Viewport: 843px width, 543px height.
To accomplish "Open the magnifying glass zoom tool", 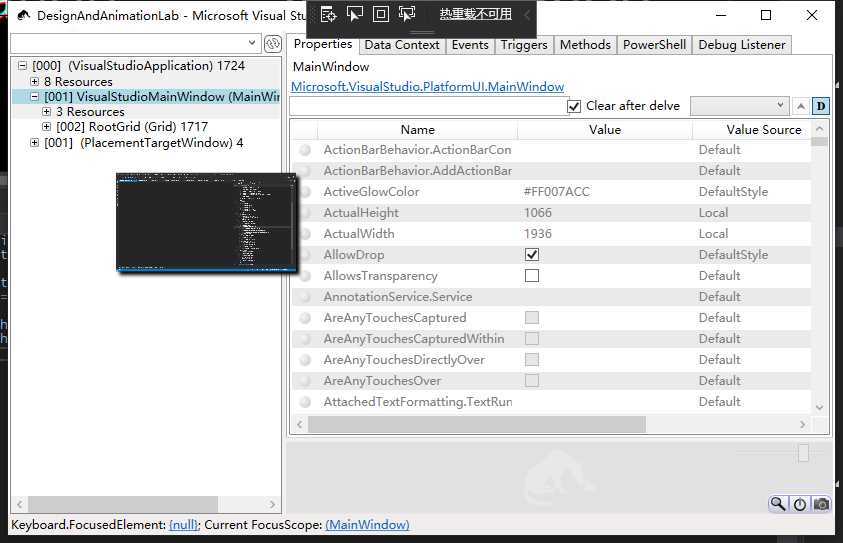I will point(778,504).
